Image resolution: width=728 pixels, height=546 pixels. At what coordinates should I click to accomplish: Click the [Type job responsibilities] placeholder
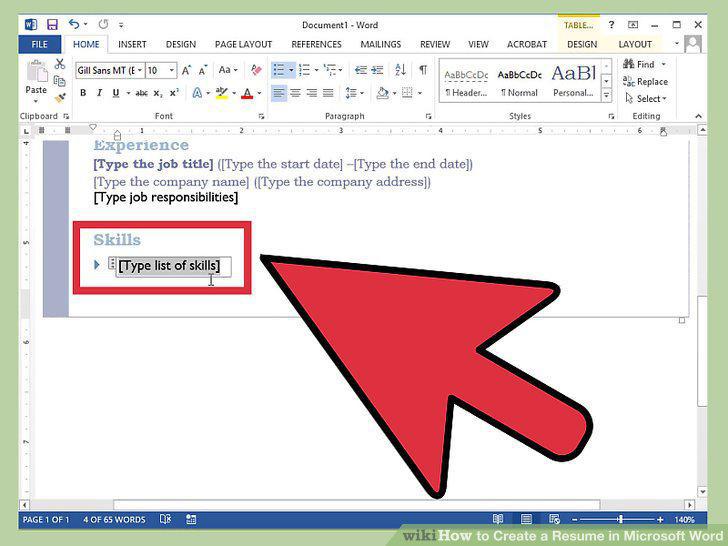[166, 197]
